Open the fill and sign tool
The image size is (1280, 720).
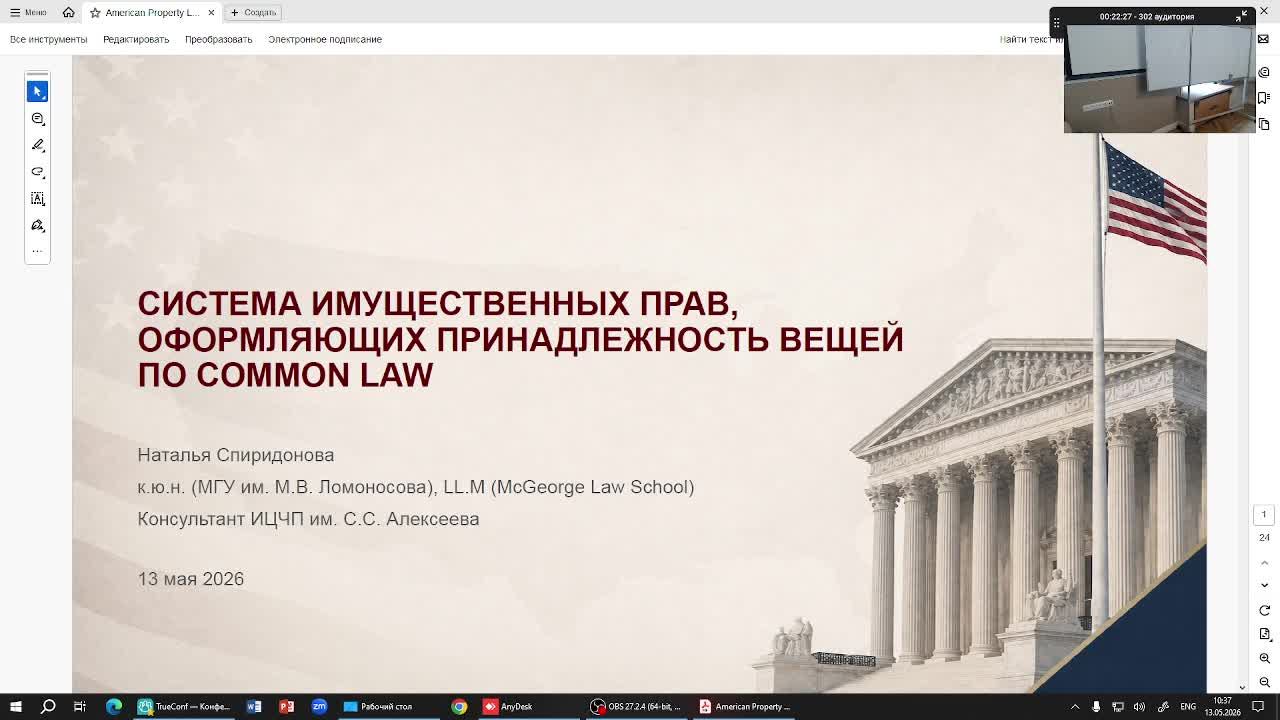[37, 226]
